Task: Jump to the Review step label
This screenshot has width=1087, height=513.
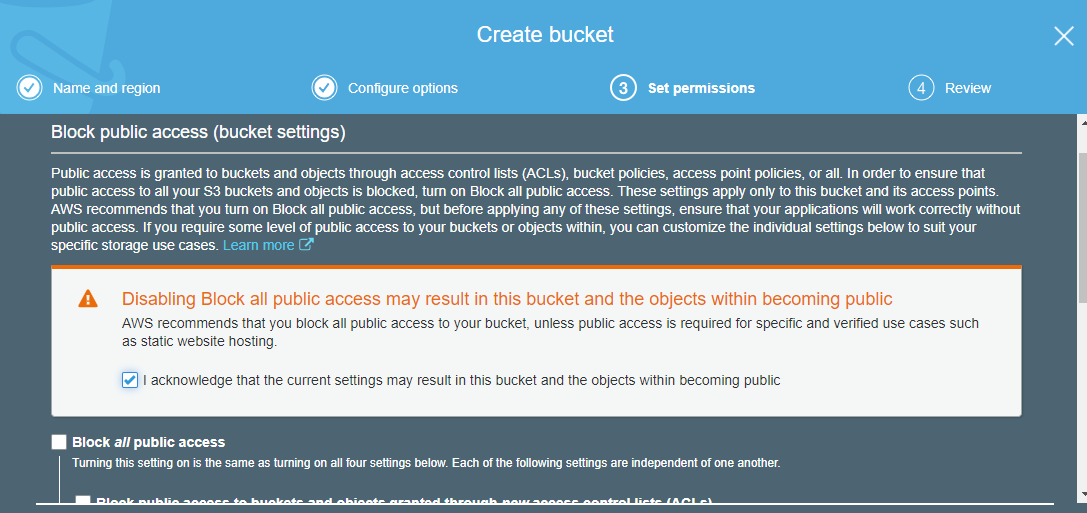Action: tap(967, 88)
